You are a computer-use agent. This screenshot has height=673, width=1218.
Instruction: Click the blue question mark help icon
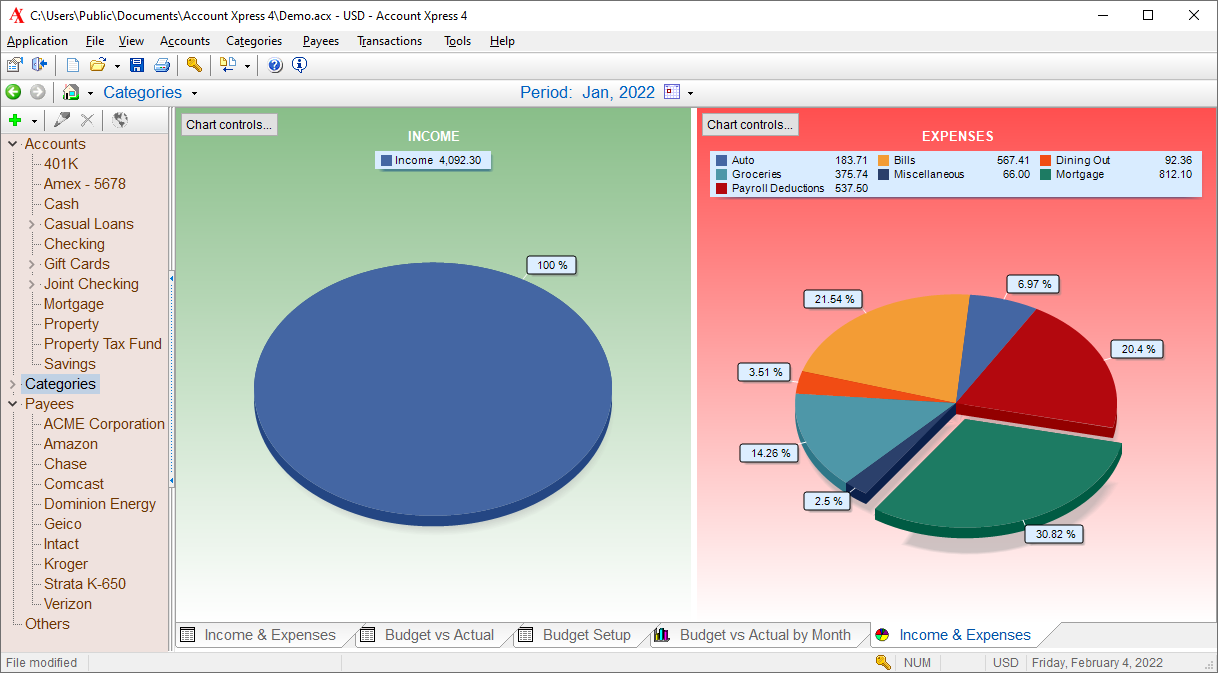pos(275,65)
